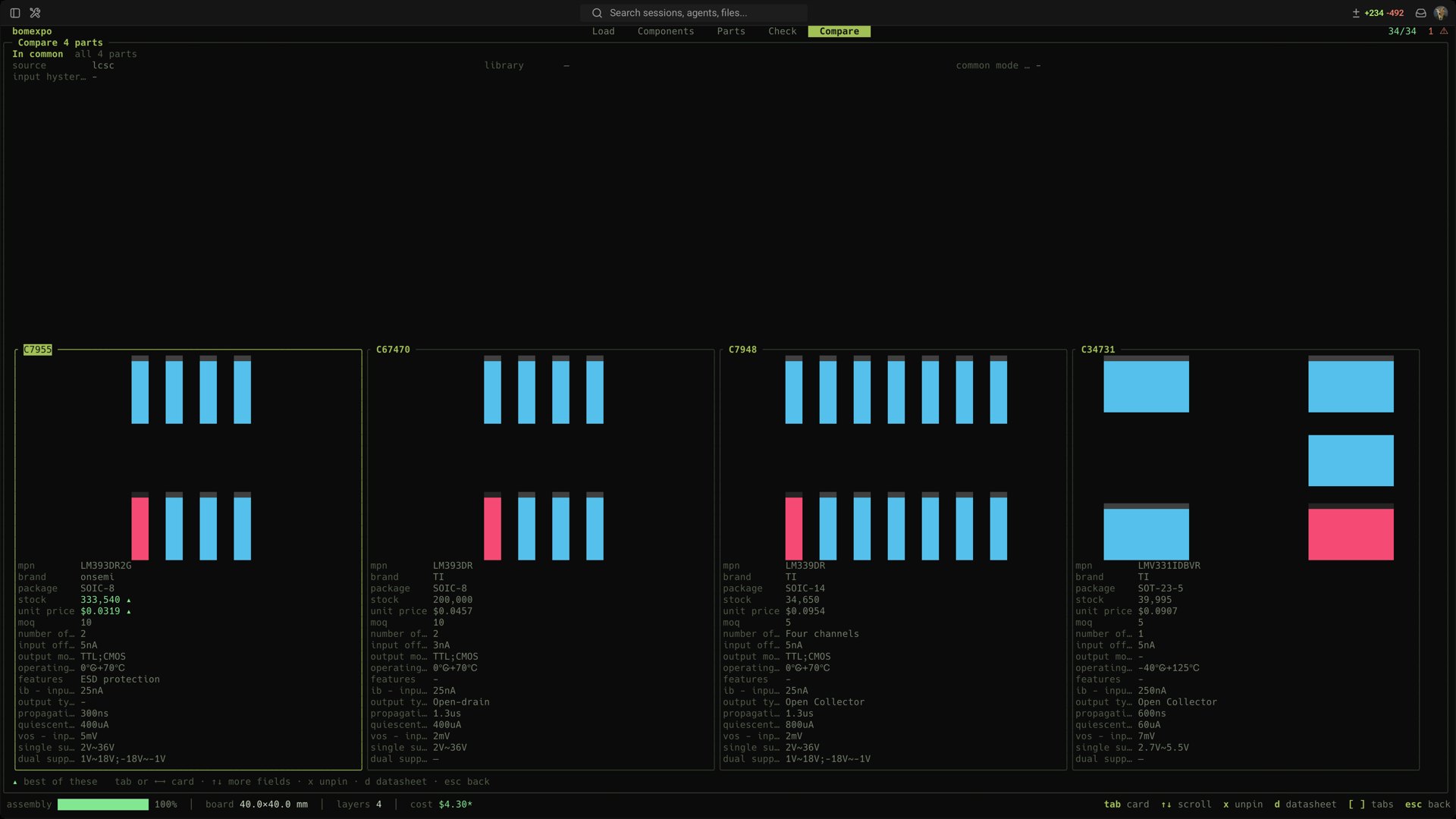Click the LM393DR2G mpn value
1456x819 pixels.
pyautogui.click(x=106, y=566)
